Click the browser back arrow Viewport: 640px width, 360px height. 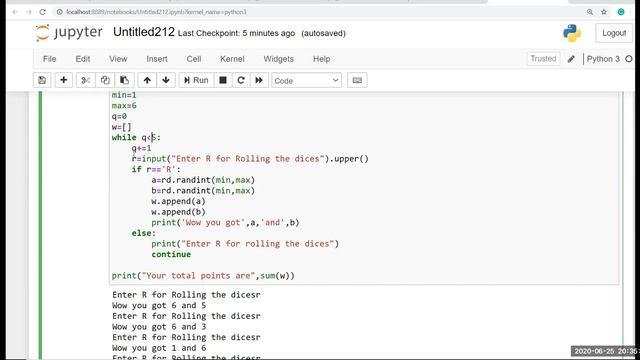pos(15,12)
